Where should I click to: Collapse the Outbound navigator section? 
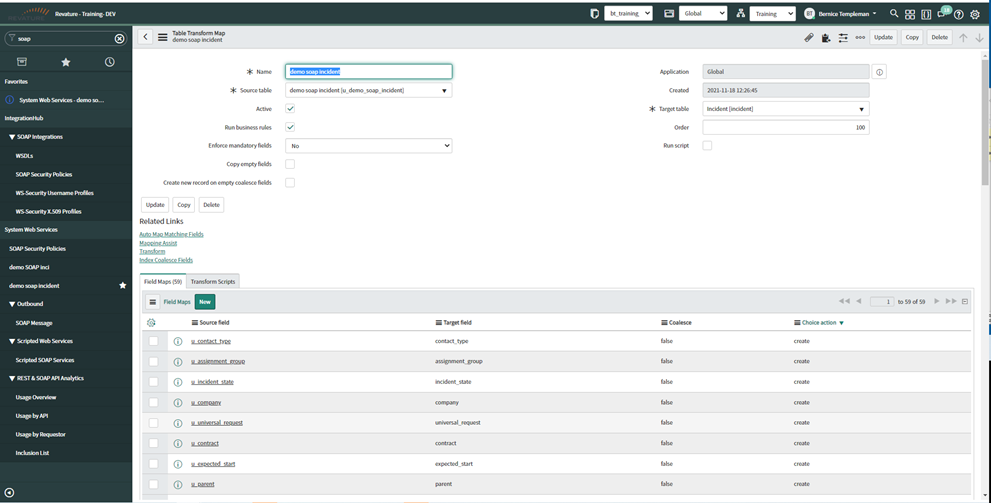coord(26,304)
